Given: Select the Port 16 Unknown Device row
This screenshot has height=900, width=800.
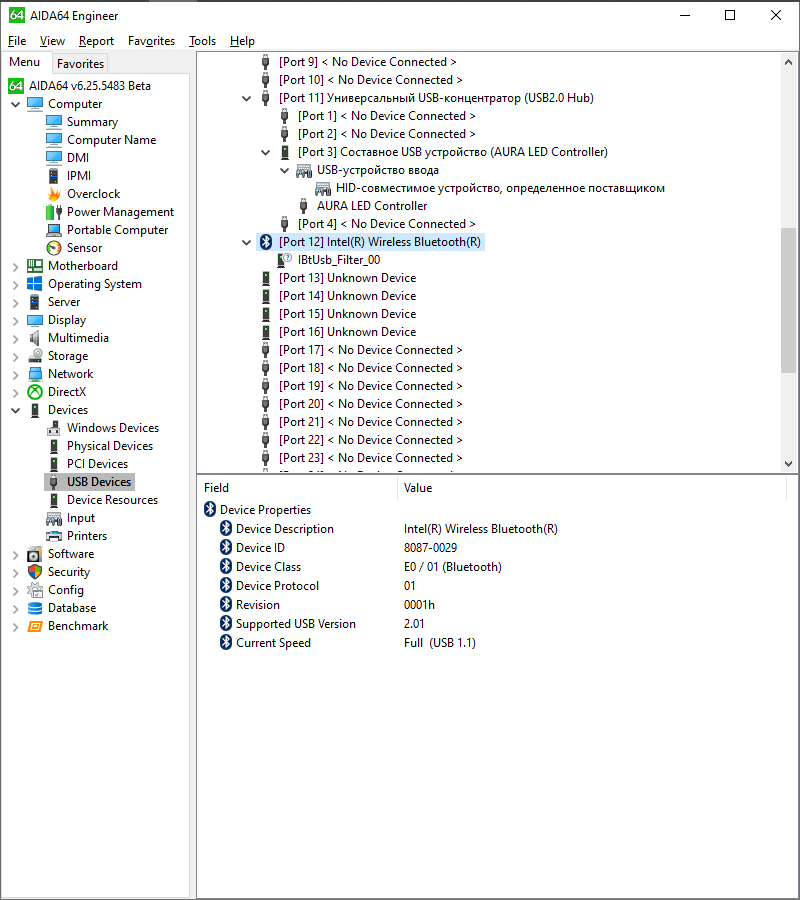Looking at the screenshot, I should [x=348, y=332].
